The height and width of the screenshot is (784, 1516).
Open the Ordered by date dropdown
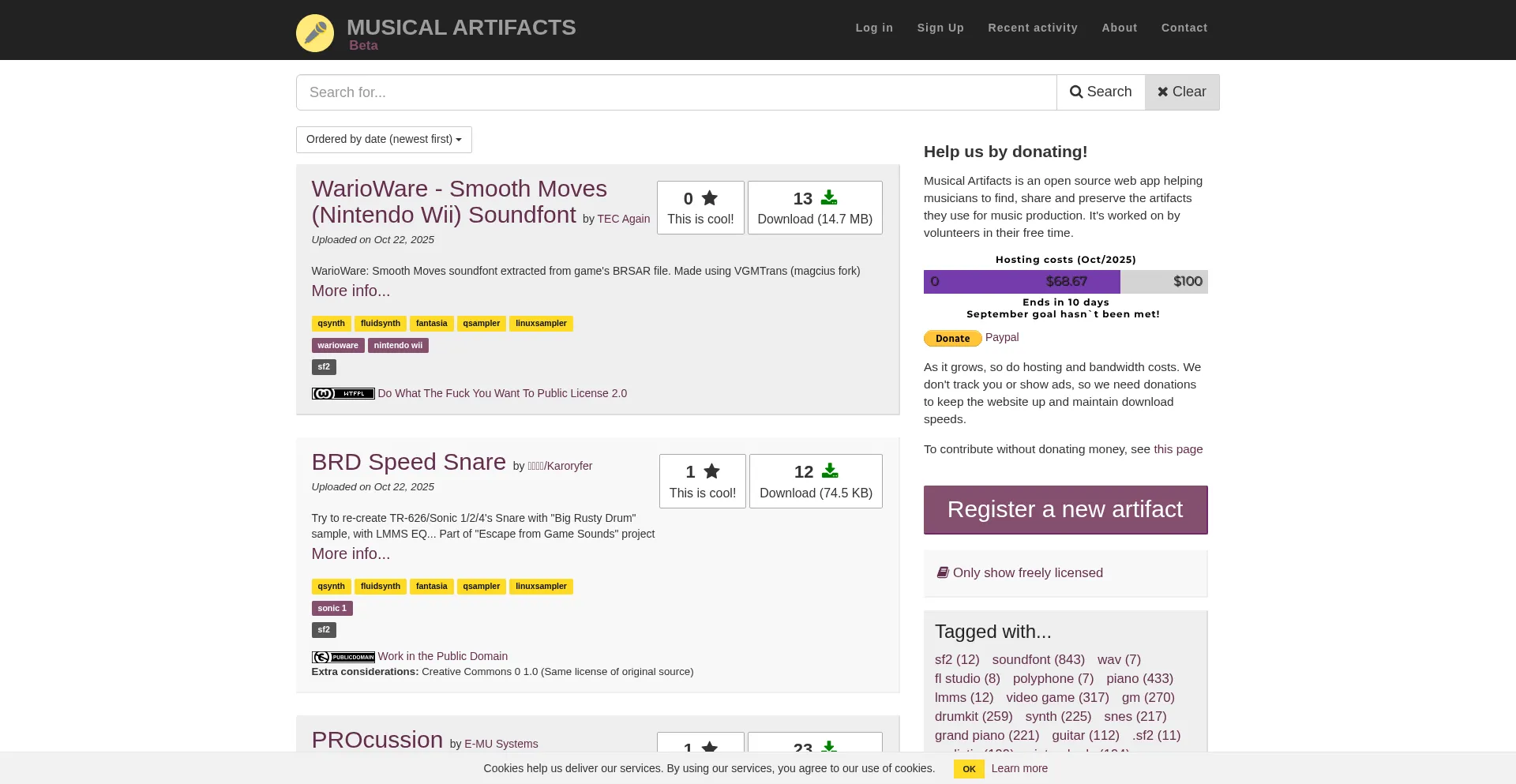[x=384, y=140]
